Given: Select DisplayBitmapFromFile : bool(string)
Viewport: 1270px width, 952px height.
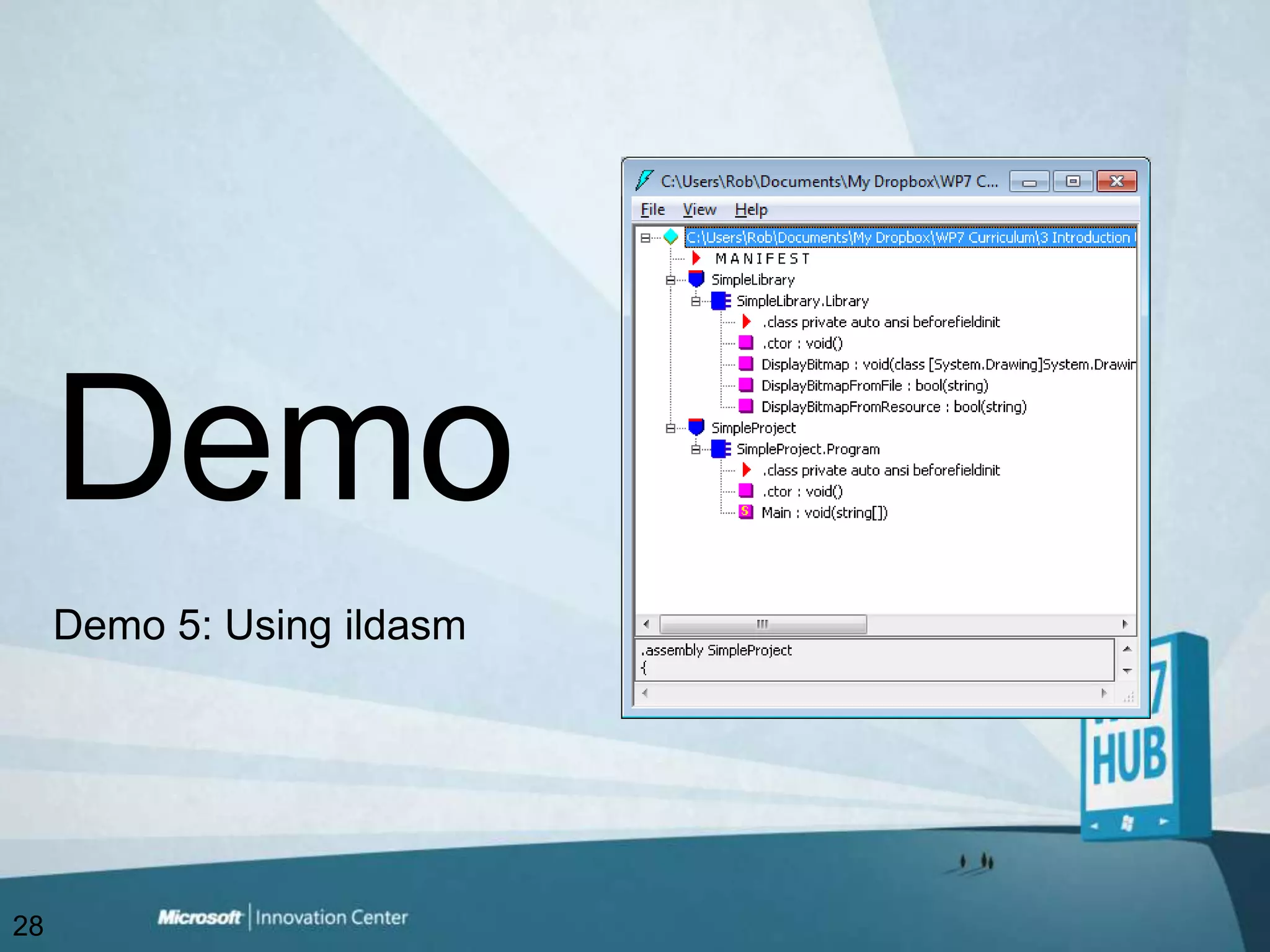Looking at the screenshot, I should (x=874, y=386).
